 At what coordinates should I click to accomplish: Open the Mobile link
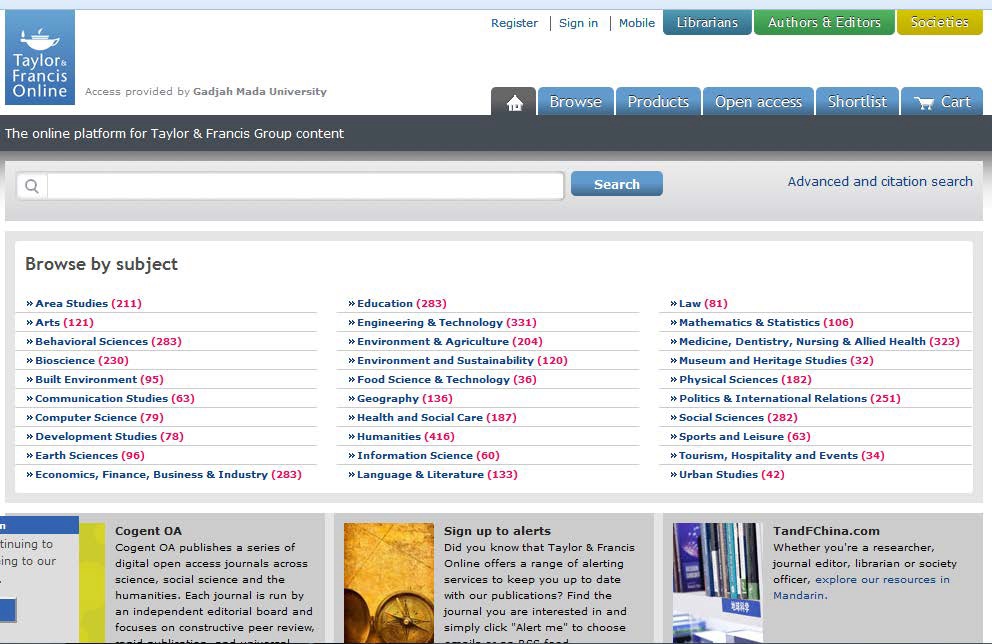(636, 23)
